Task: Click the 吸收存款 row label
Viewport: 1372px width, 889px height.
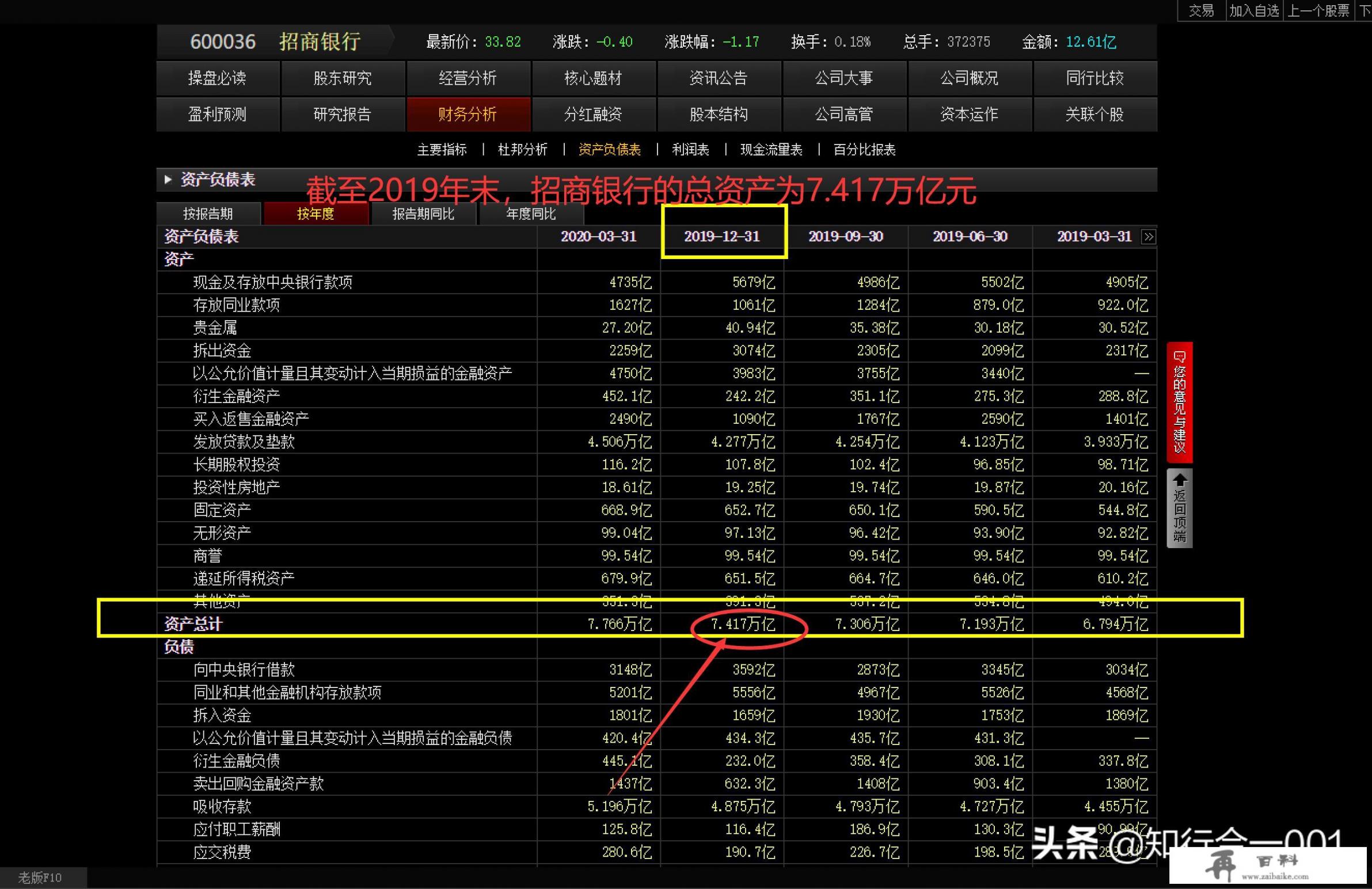Action: click(222, 806)
